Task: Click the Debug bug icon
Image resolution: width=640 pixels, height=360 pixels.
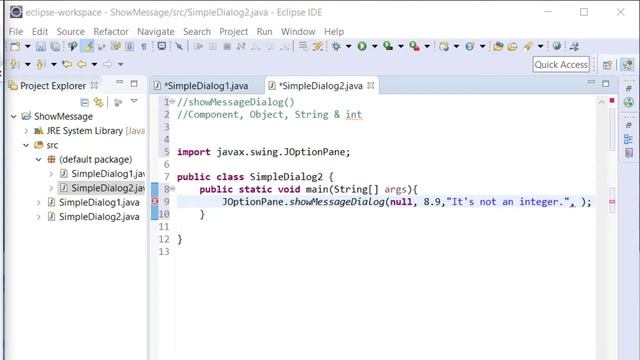Action: coord(336,46)
